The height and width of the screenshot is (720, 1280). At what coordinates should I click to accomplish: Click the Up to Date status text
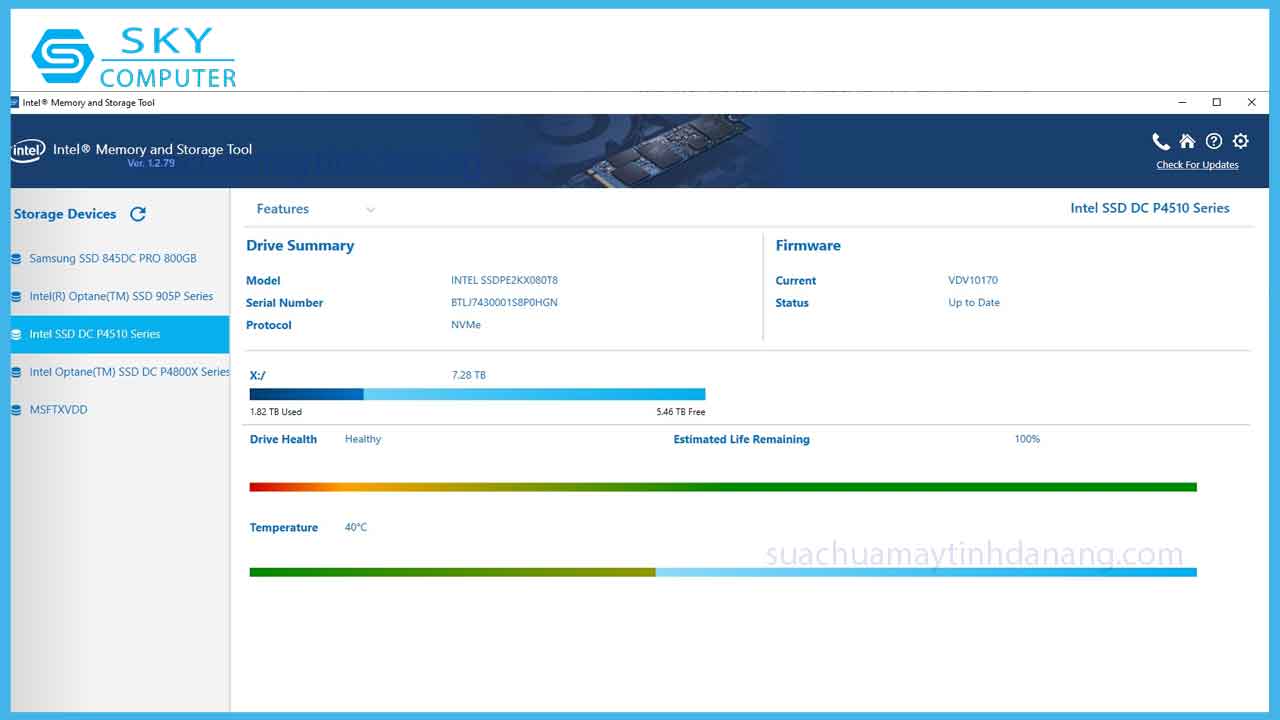974,302
